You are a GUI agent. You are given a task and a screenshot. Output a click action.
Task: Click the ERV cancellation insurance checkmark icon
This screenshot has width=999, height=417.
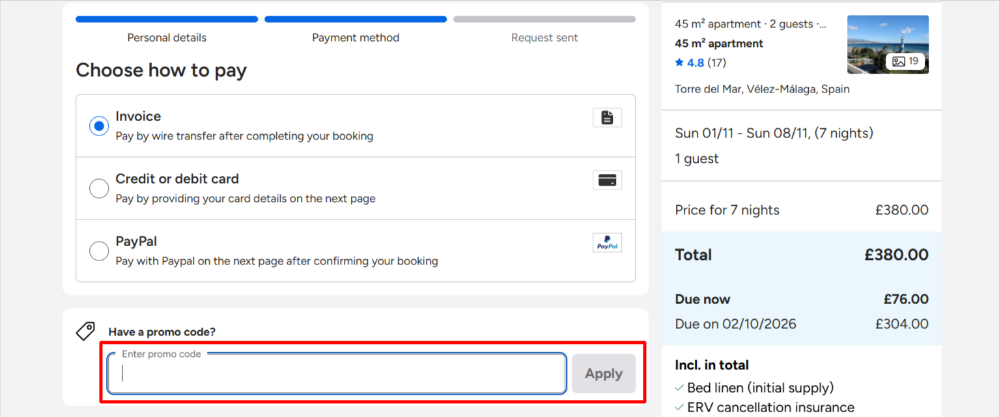click(679, 407)
